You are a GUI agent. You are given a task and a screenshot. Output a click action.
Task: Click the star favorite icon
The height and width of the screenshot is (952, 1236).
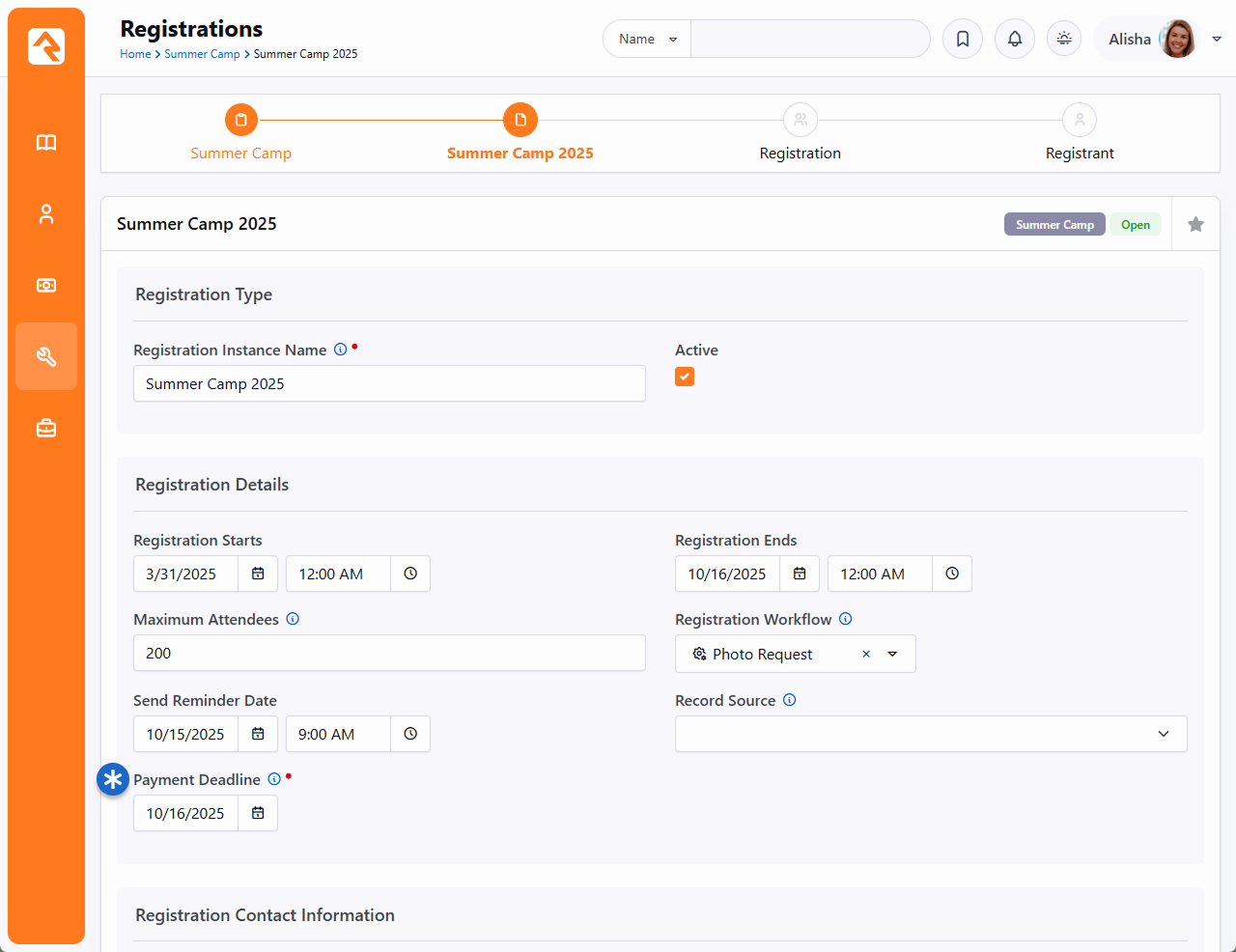(1195, 224)
